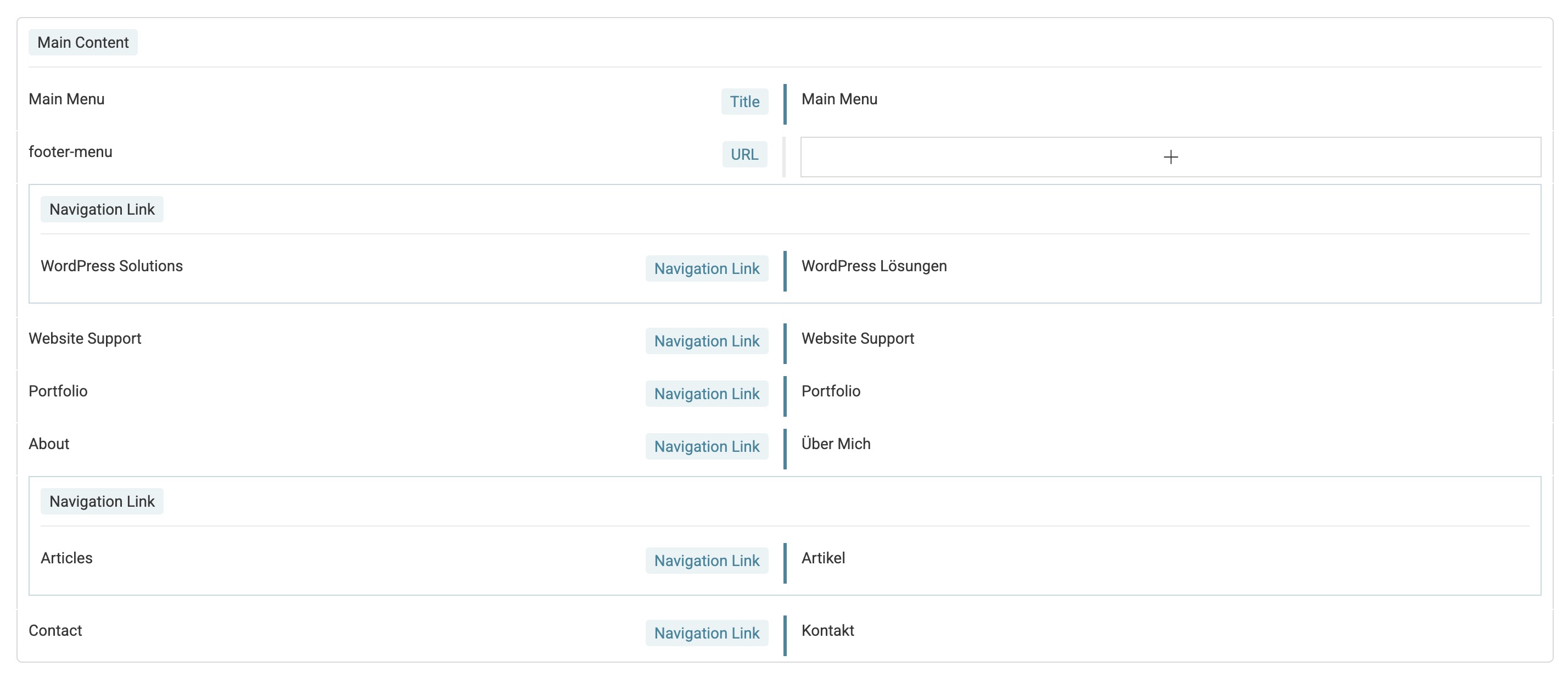Image resolution: width=1568 pixels, height=683 pixels.
Task: Click Navigation Link tag in Contact row
Action: 706,633
